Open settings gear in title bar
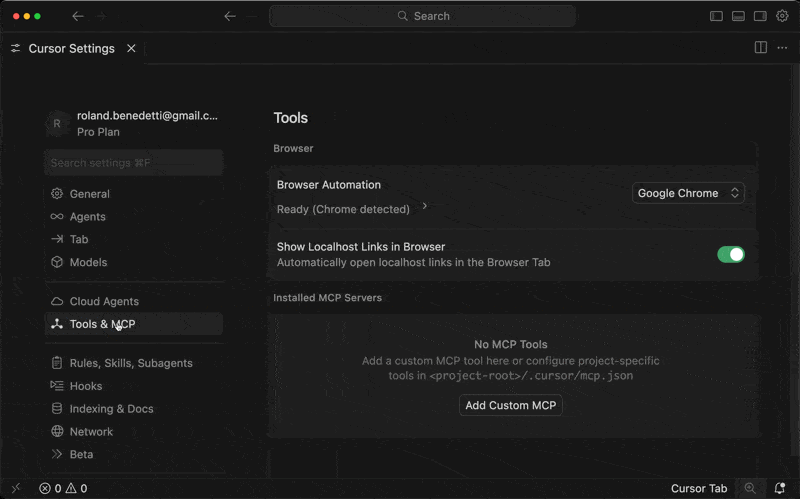 coord(782,16)
